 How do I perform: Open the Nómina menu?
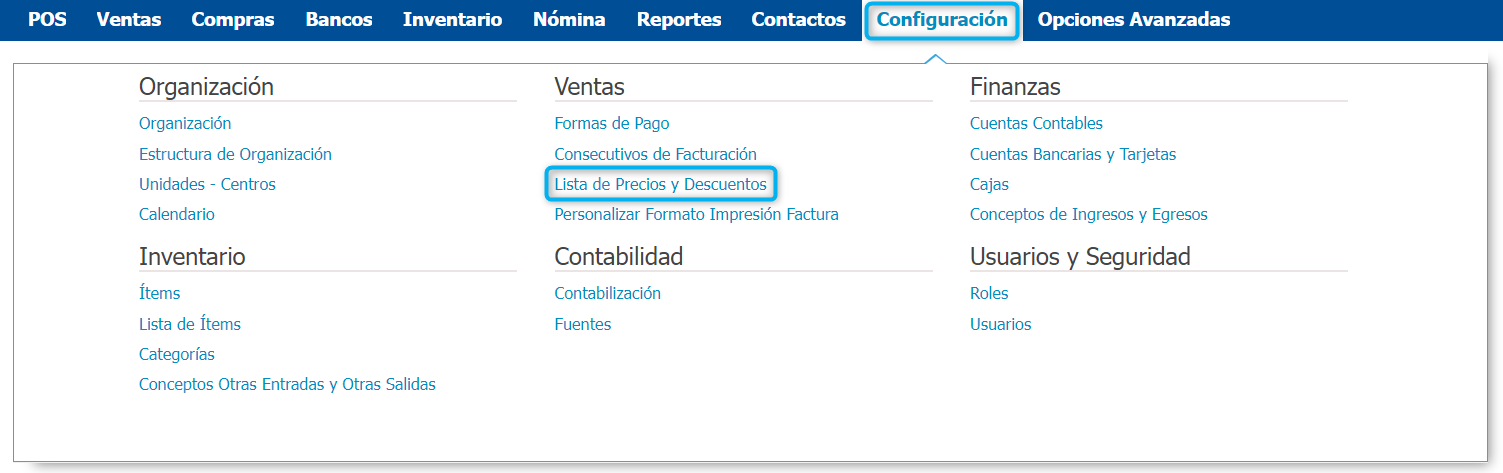pos(569,20)
